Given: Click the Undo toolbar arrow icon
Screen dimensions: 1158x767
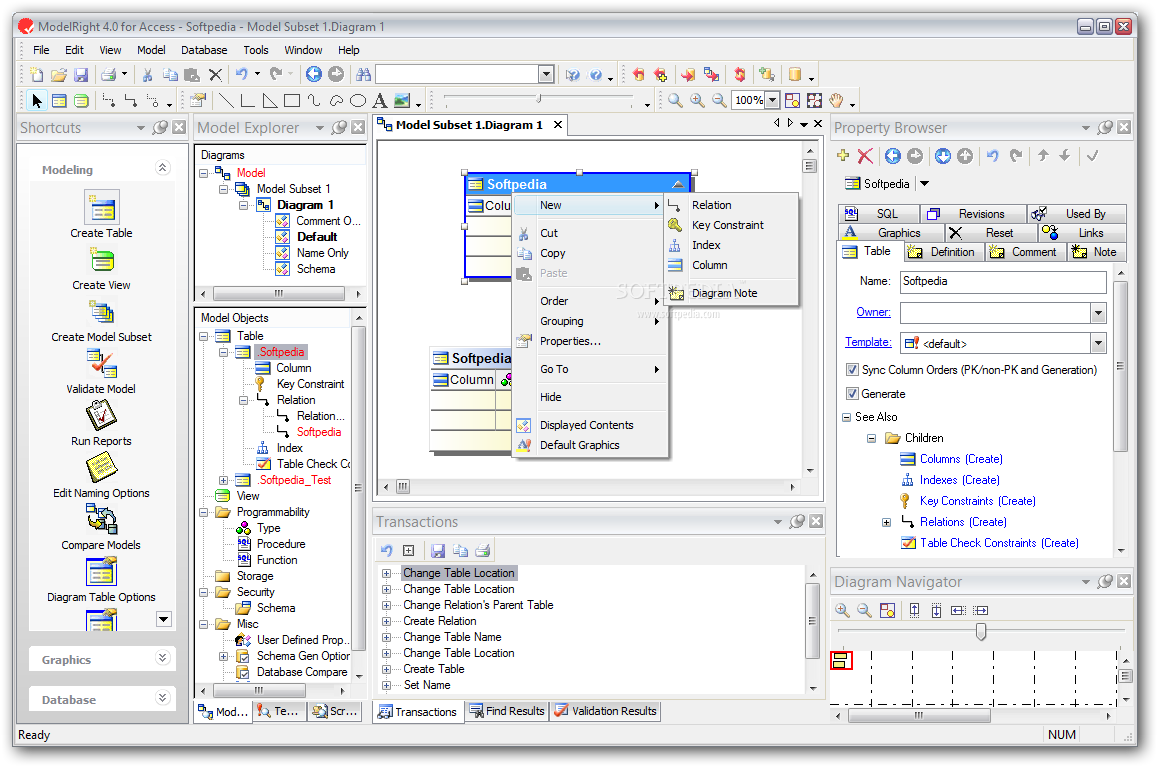Looking at the screenshot, I should (241, 74).
